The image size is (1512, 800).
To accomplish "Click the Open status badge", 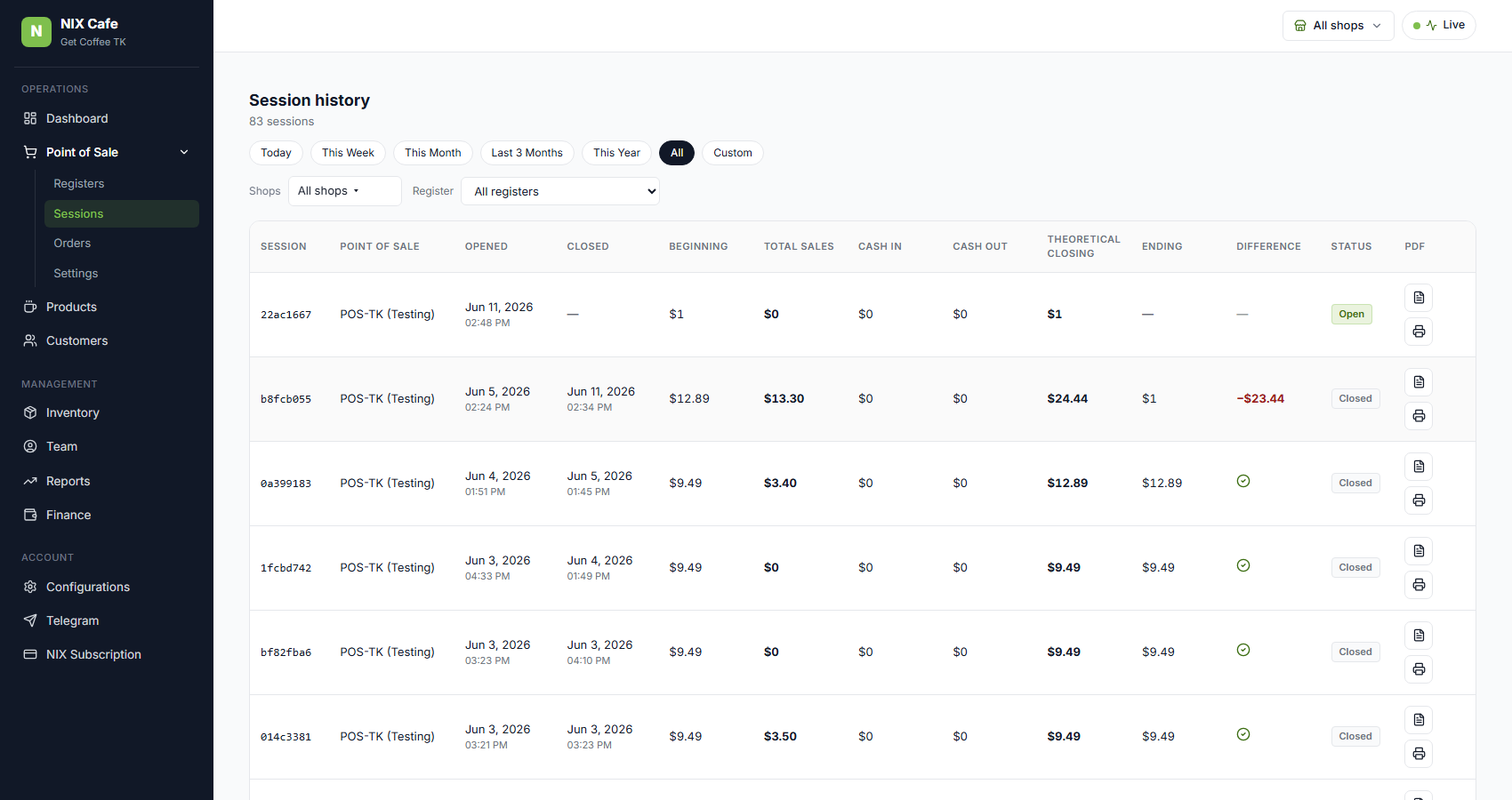I will tap(1351, 314).
